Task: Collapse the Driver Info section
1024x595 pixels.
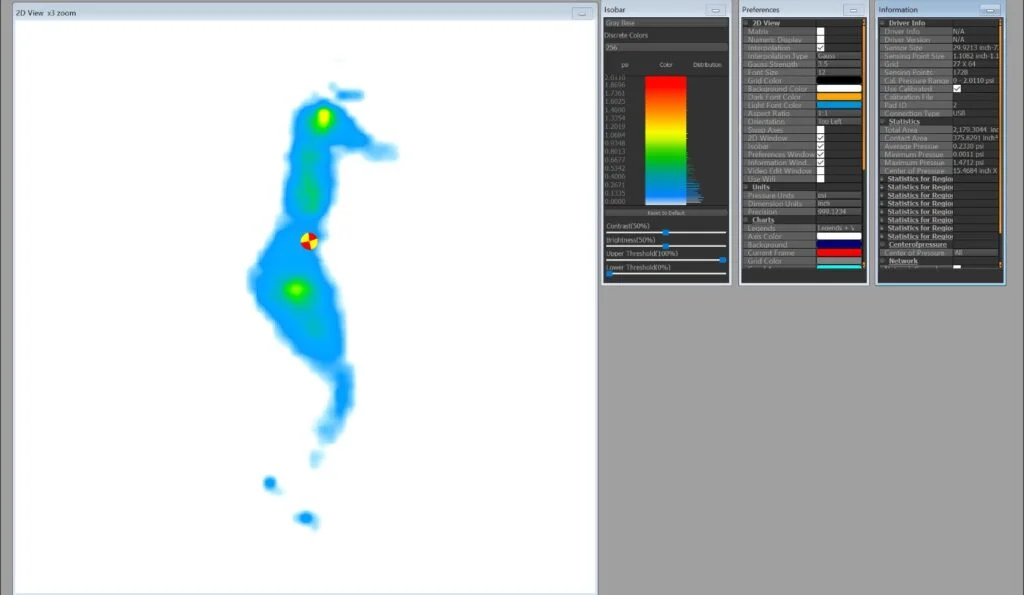Action: coord(882,23)
